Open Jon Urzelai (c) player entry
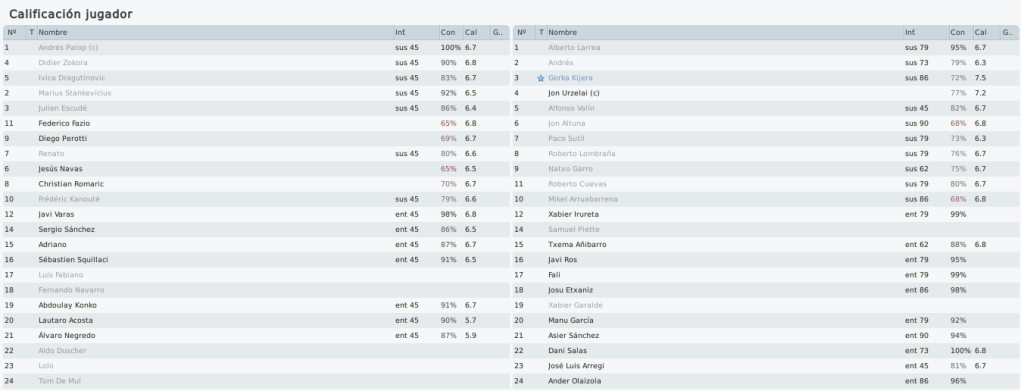This screenshot has height=391, width=1021. 766,93
